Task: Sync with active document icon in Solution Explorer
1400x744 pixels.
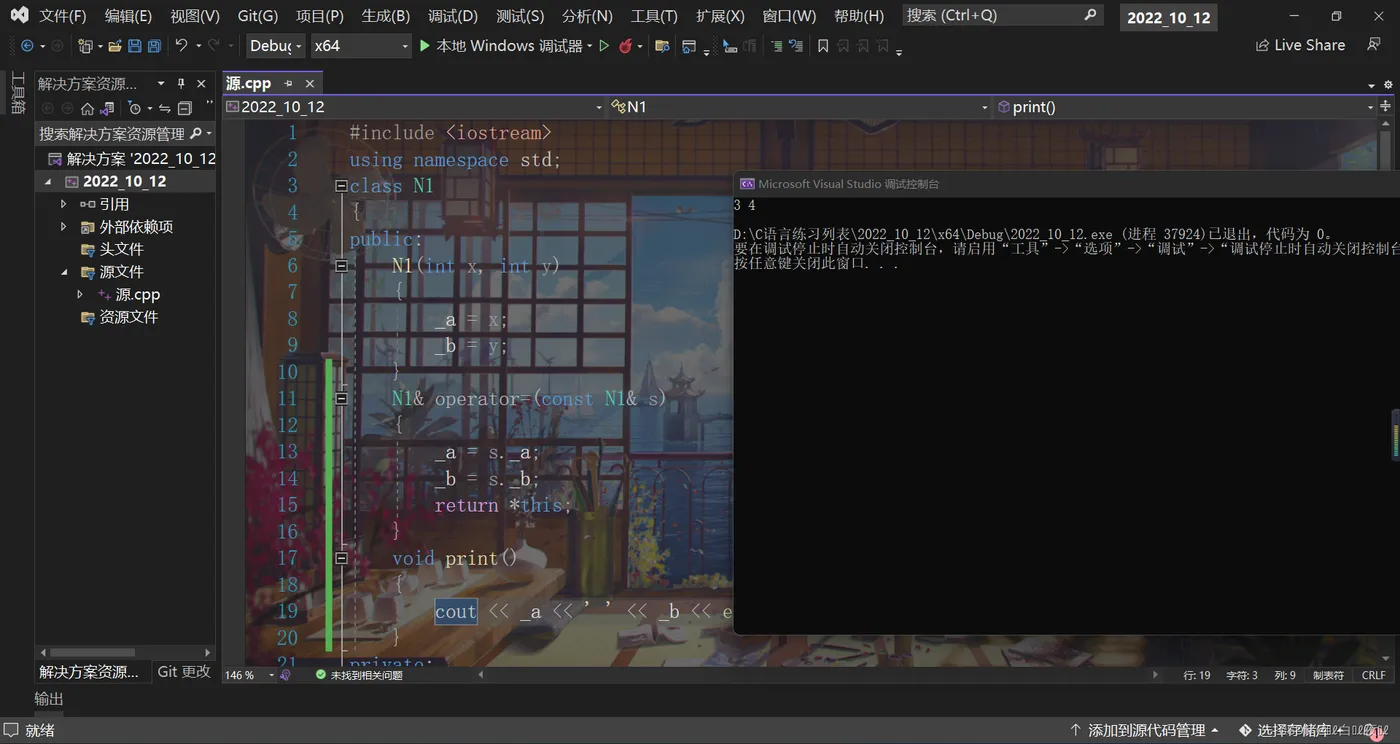Action: pyautogui.click(x=165, y=108)
